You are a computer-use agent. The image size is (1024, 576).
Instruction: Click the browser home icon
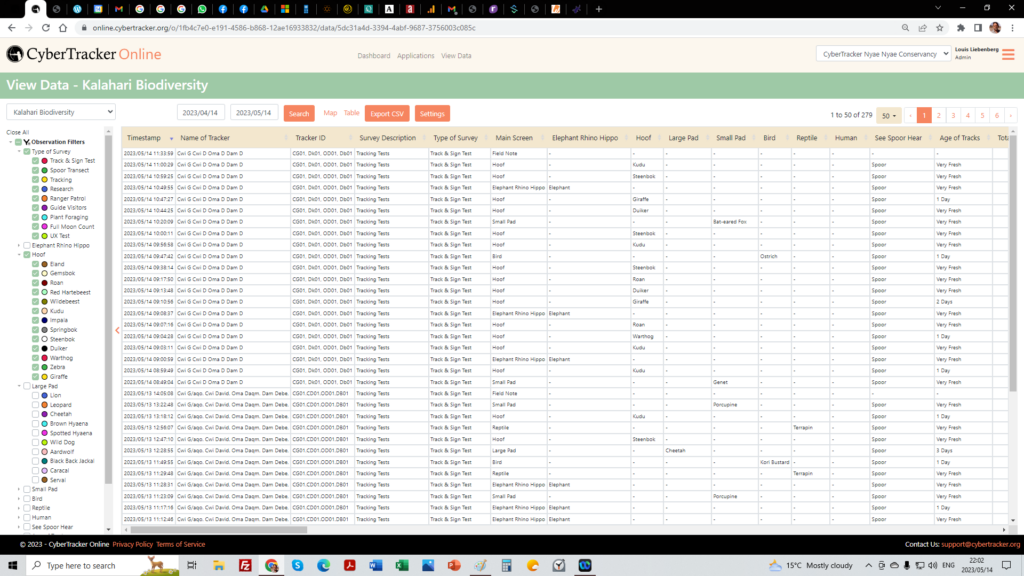pyautogui.click(x=63, y=28)
